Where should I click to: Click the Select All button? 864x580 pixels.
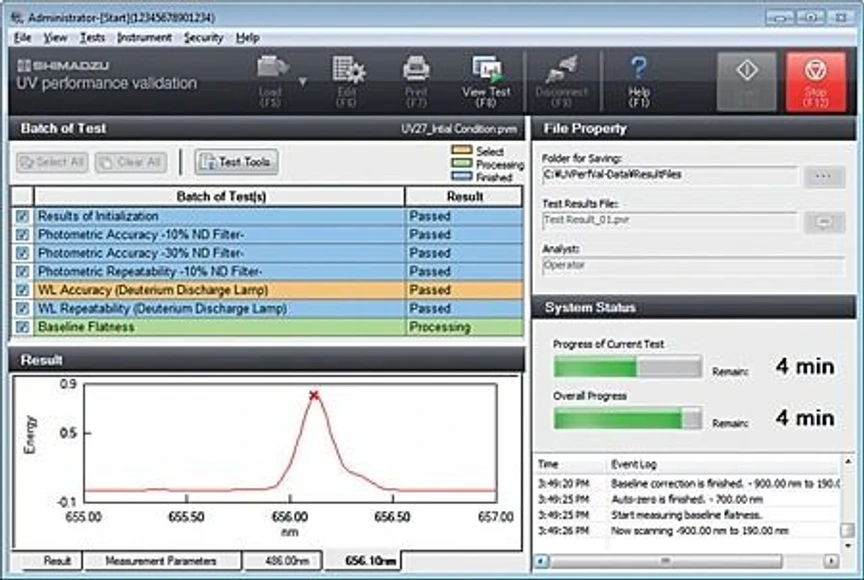pyautogui.click(x=49, y=162)
